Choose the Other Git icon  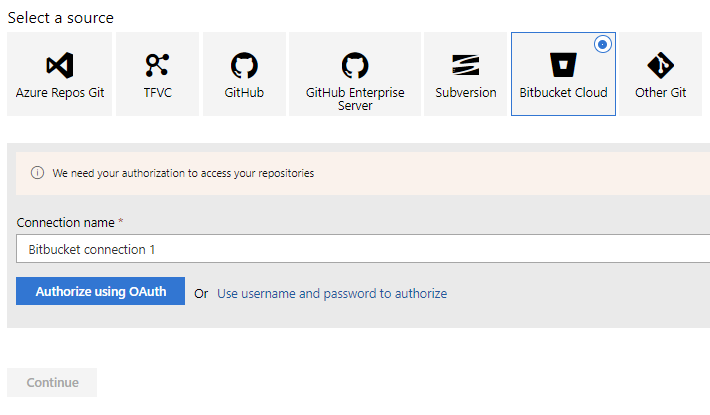point(660,66)
